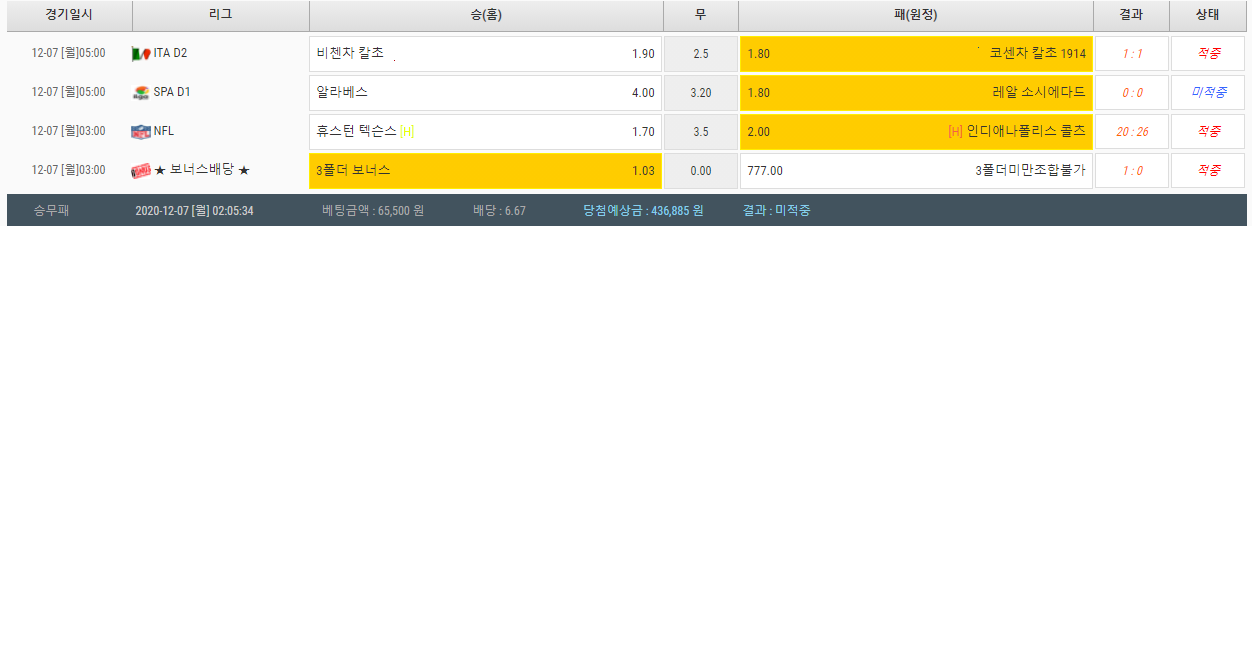This screenshot has width=1252, height=648.
Task: Select the 코센차 칼초 1914 away cell
Action: click(x=915, y=54)
